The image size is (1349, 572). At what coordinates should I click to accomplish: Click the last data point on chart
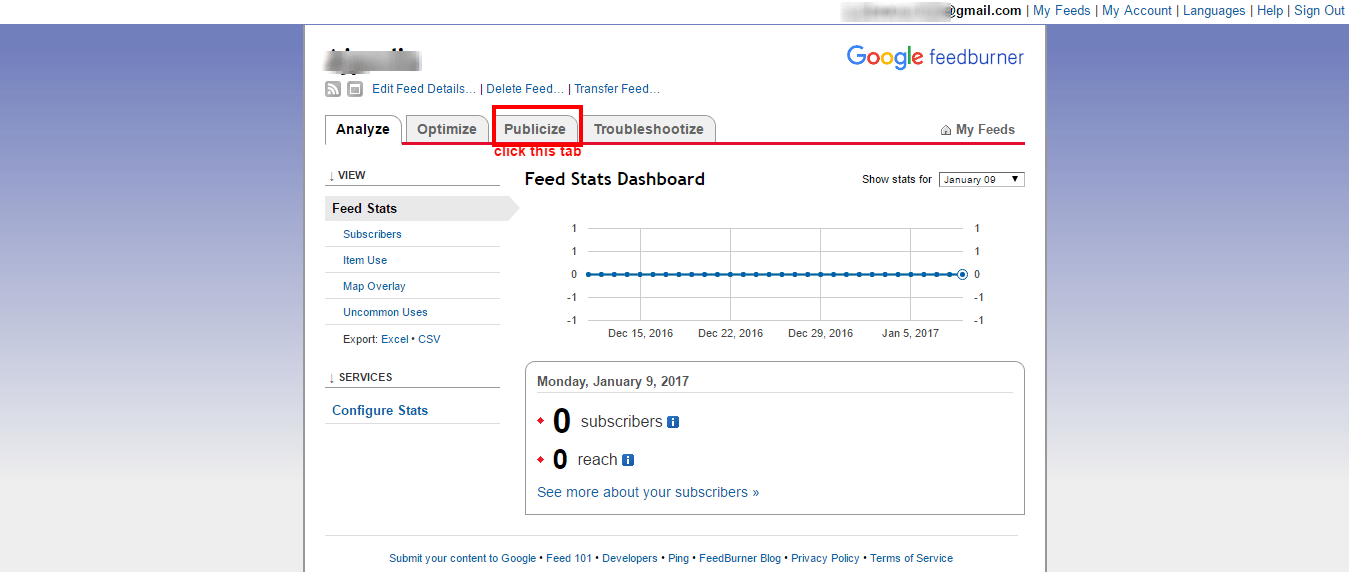click(962, 274)
